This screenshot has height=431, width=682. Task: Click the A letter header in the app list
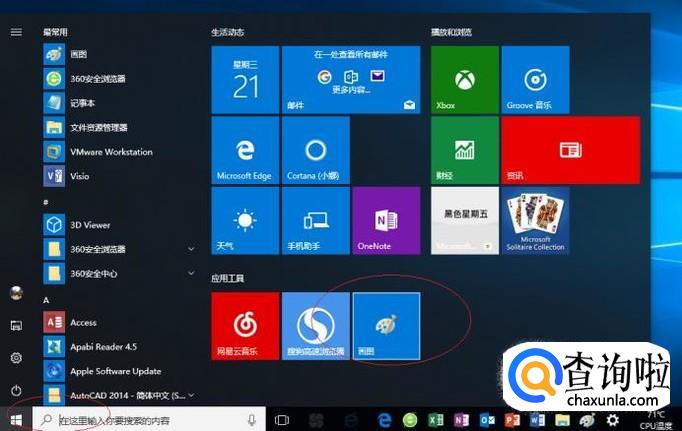46,300
